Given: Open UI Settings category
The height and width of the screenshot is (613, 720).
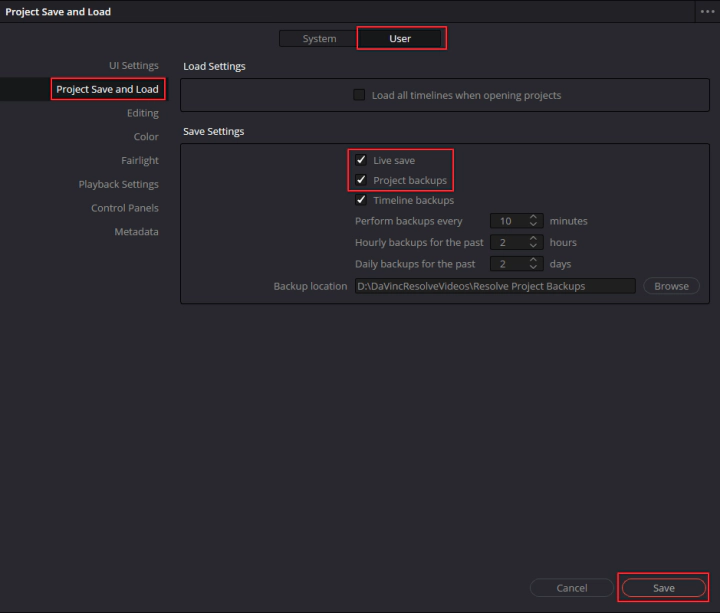Looking at the screenshot, I should 134,65.
